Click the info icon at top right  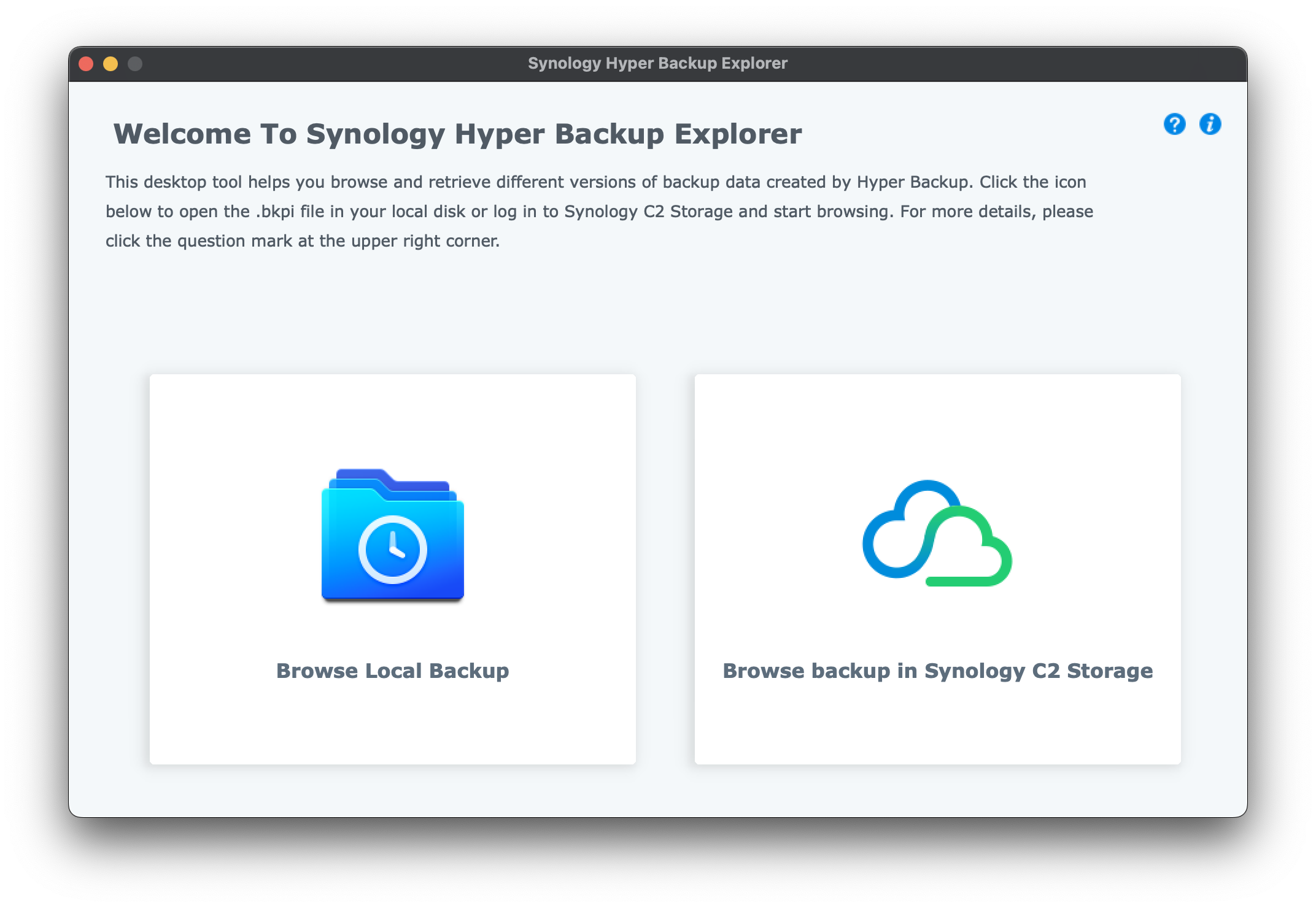coord(1209,125)
